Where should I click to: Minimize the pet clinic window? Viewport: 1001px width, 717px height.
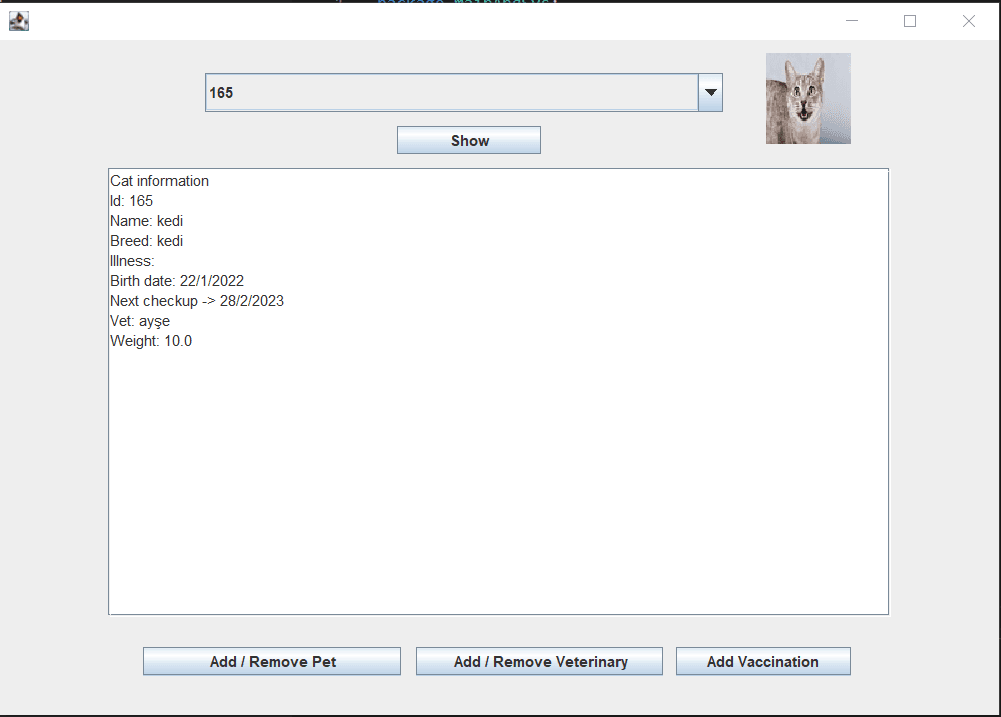coord(852,21)
